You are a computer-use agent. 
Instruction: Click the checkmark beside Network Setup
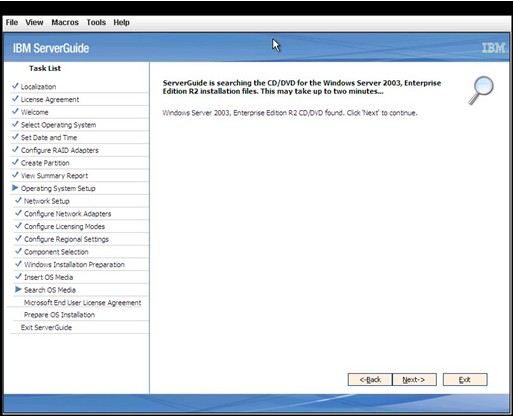point(18,200)
